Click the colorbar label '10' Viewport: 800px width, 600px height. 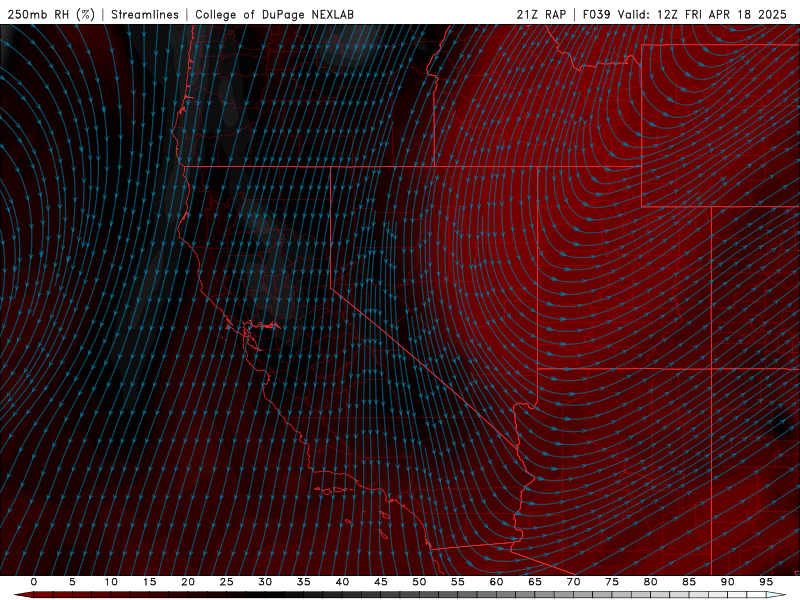111,582
